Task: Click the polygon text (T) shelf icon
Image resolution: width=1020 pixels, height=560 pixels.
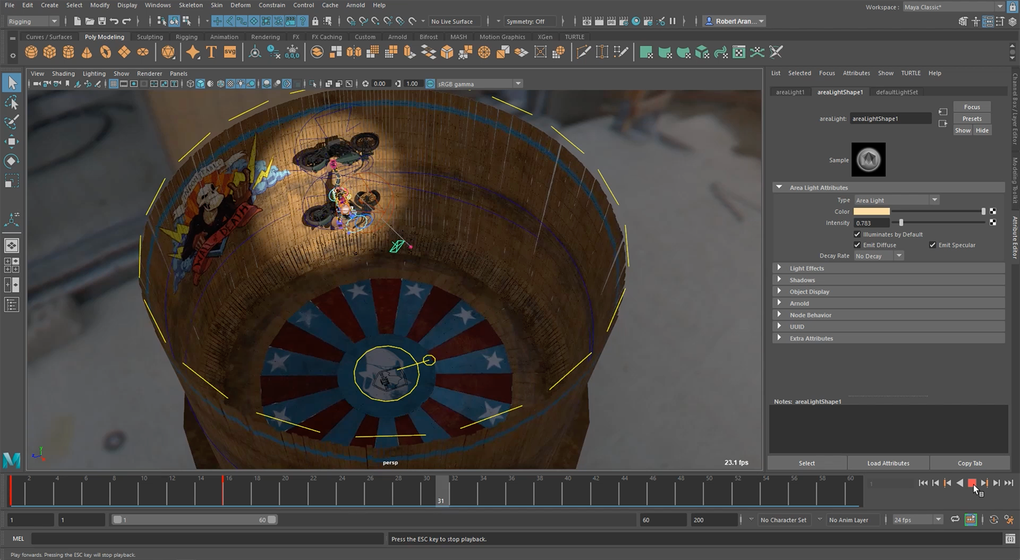Action: [x=212, y=52]
